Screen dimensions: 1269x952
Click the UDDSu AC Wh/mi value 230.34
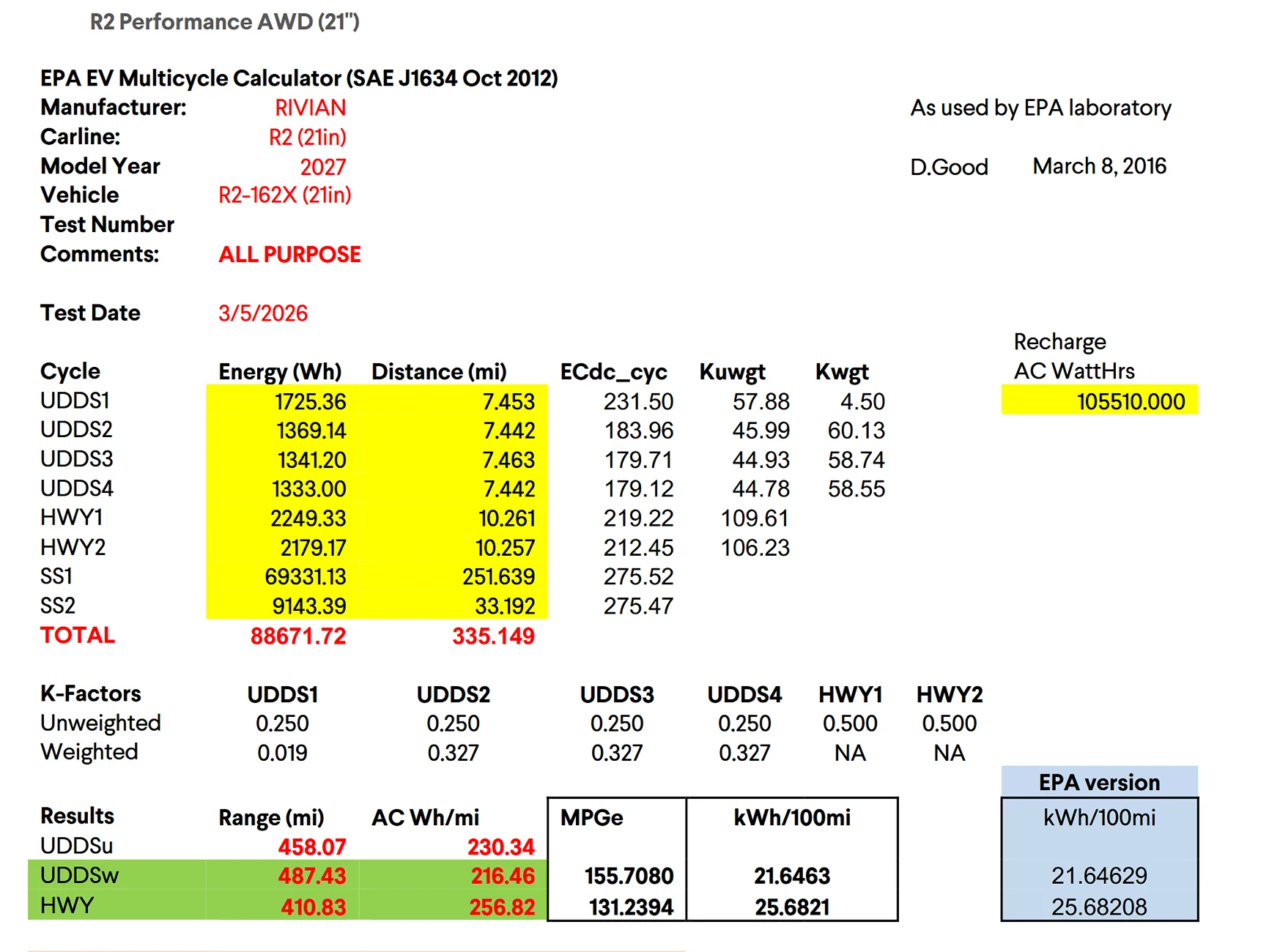[x=501, y=847]
